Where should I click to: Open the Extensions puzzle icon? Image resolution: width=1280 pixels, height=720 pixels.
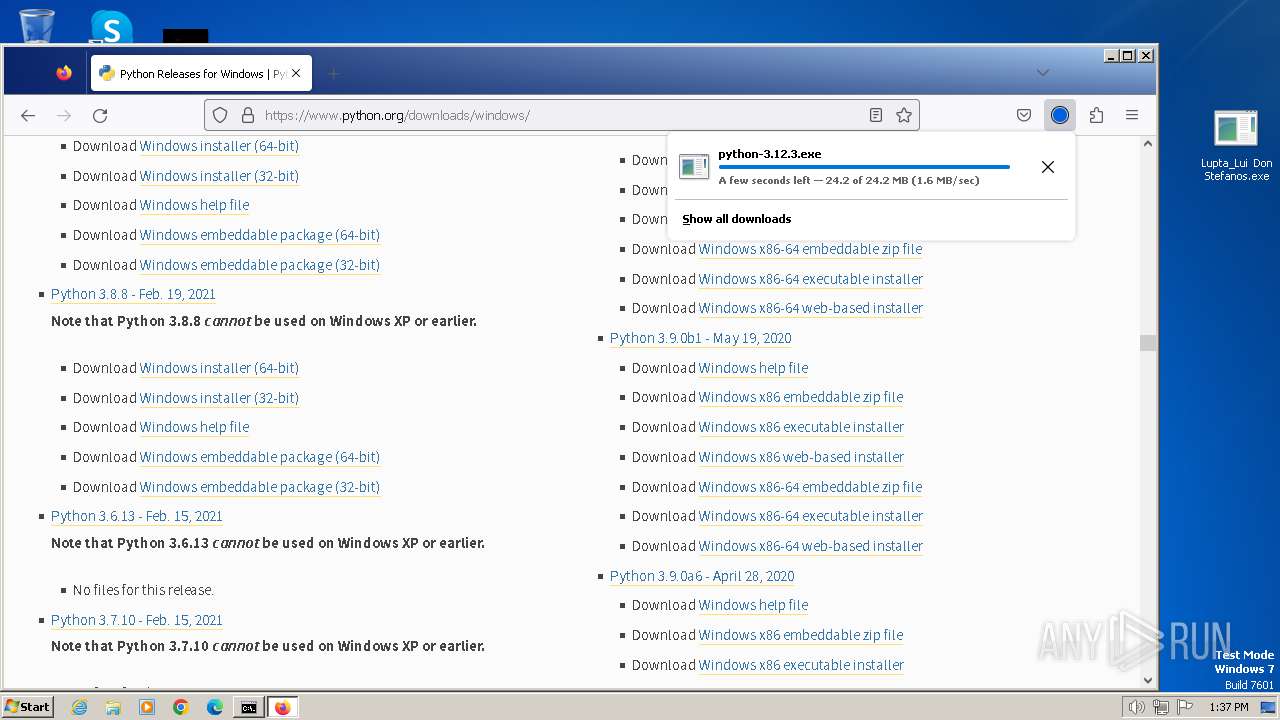tap(1096, 115)
